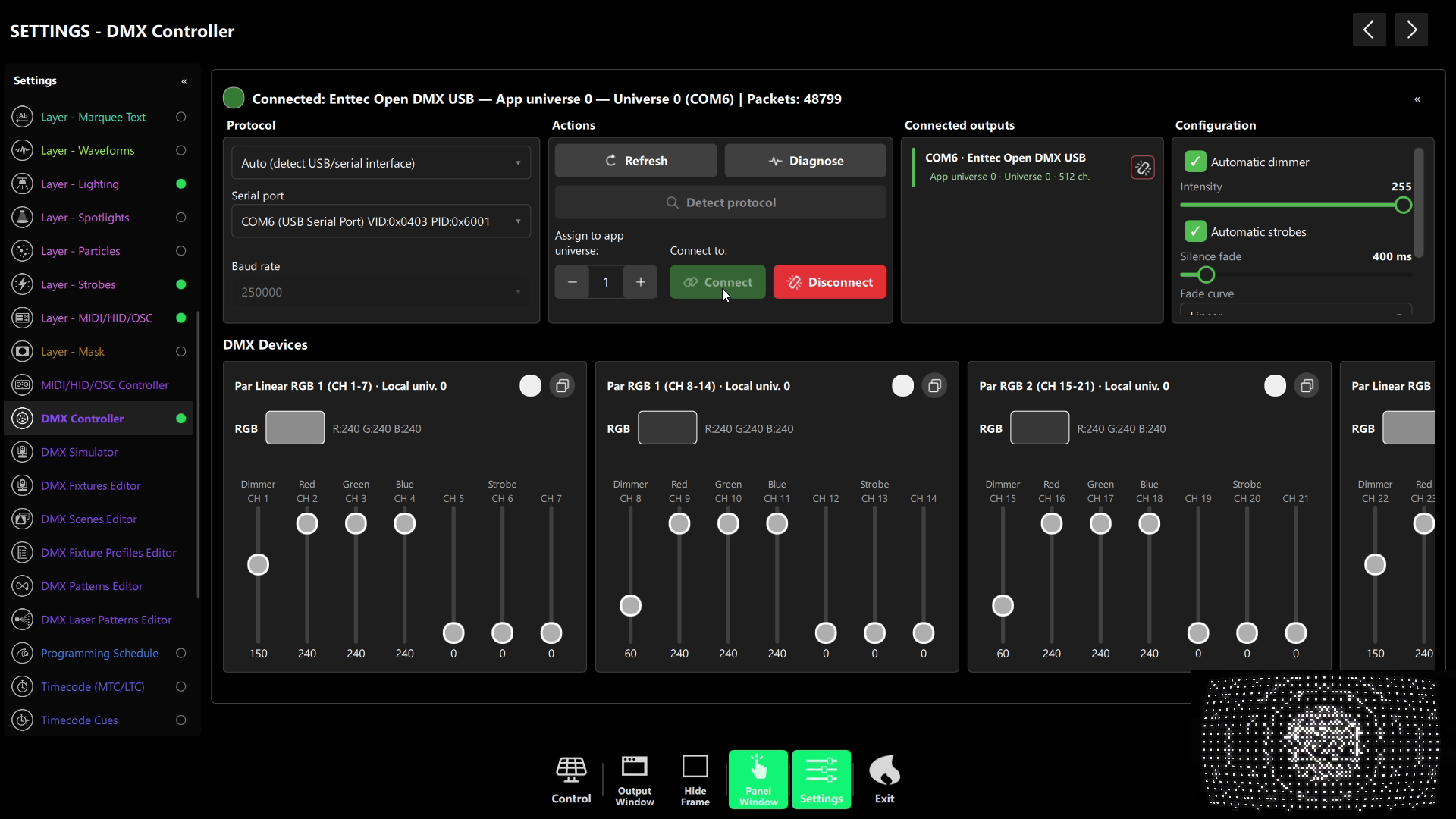The height and width of the screenshot is (819, 1456).
Task: Open the Protocol auto-detect dropdown
Action: pyautogui.click(x=381, y=163)
